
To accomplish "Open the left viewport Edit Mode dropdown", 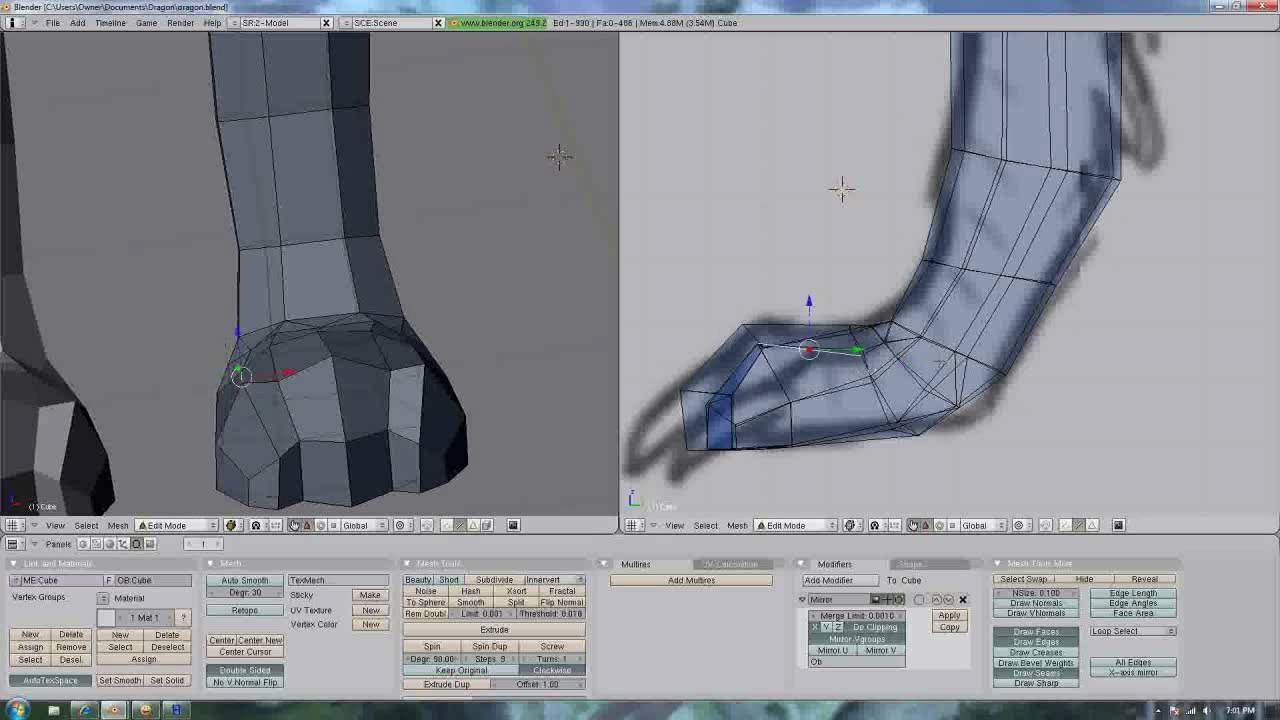I will click(177, 525).
